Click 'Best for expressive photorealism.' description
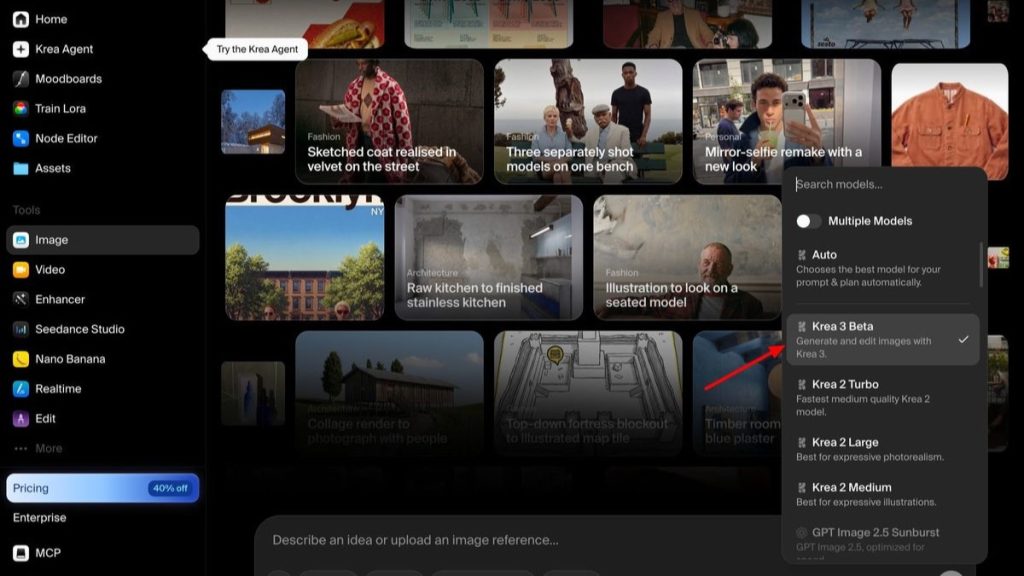1024x576 pixels. coord(870,457)
